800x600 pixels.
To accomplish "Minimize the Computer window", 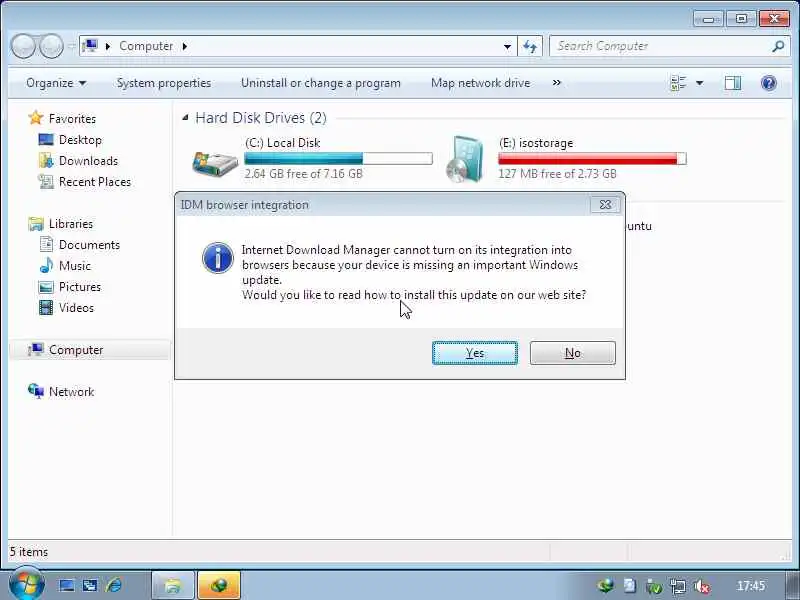I will [x=708, y=19].
